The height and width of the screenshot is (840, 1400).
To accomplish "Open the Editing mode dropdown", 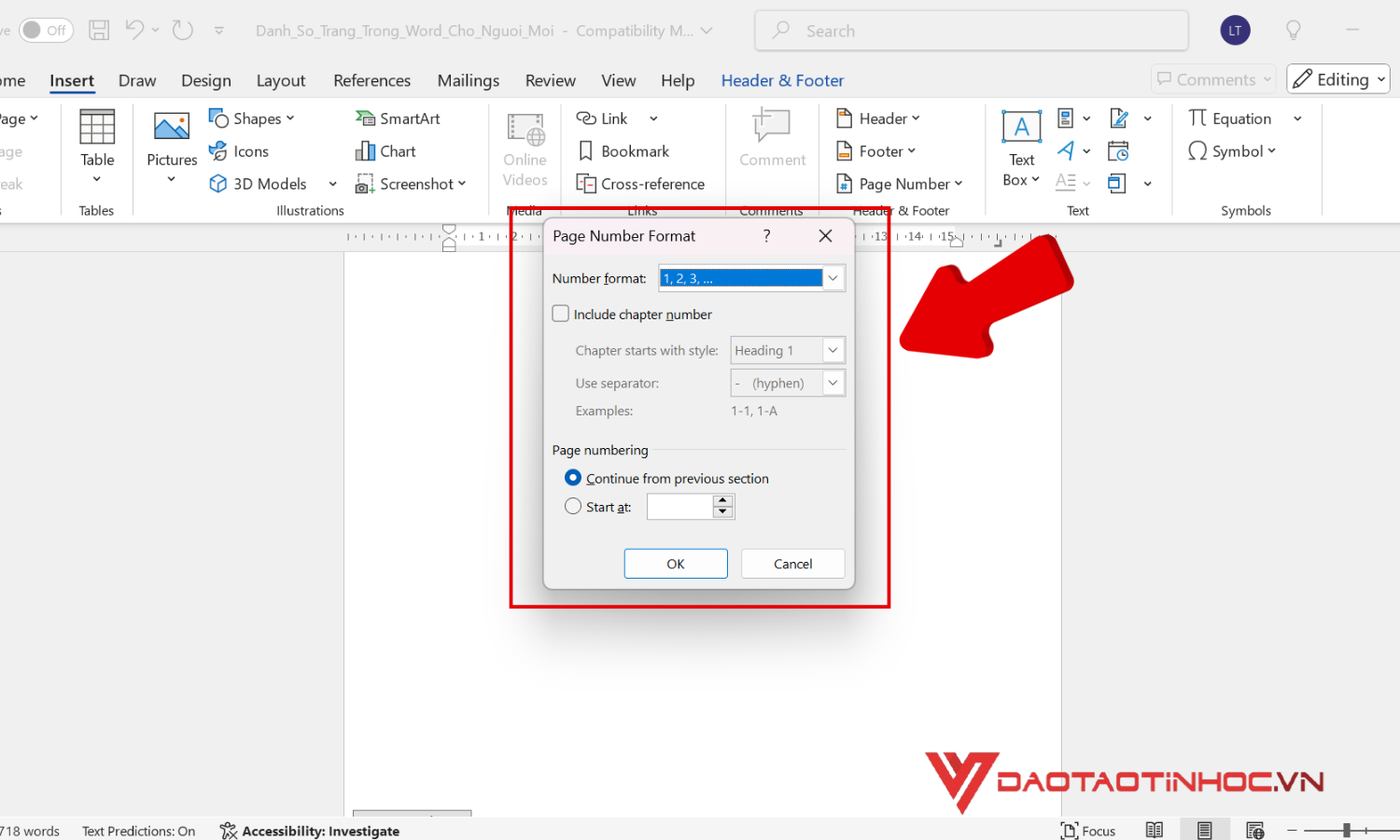I will coord(1338,79).
